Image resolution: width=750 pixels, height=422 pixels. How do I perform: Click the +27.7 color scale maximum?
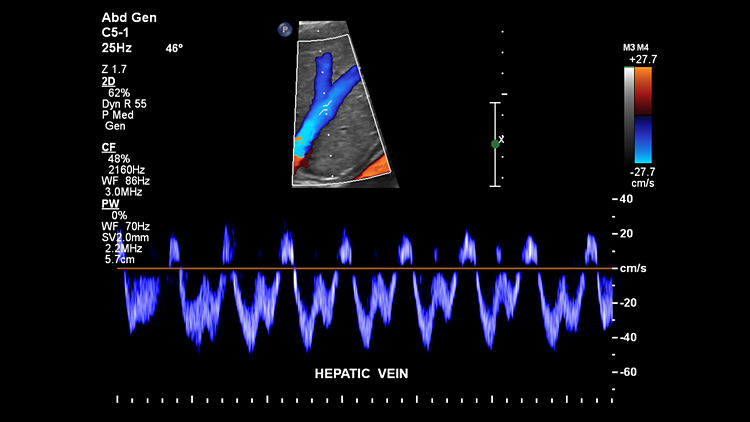[x=642, y=60]
